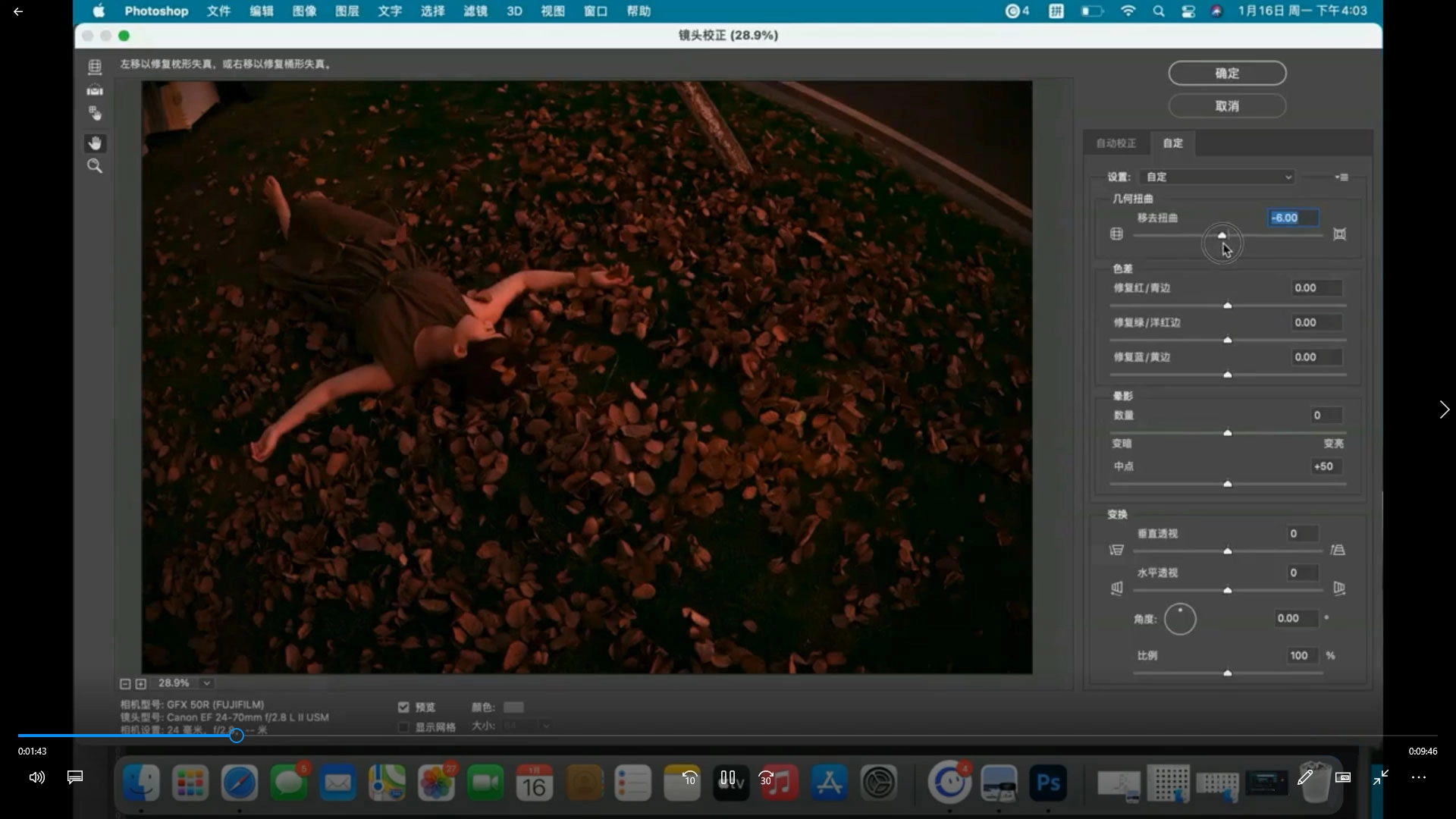Click the 取消 cancel button
Viewport: 1456px width, 819px height.
[x=1227, y=106]
